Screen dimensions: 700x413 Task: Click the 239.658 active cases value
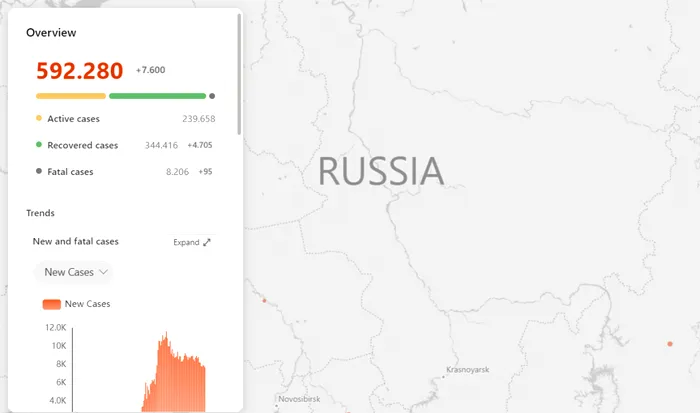pyautogui.click(x=199, y=119)
